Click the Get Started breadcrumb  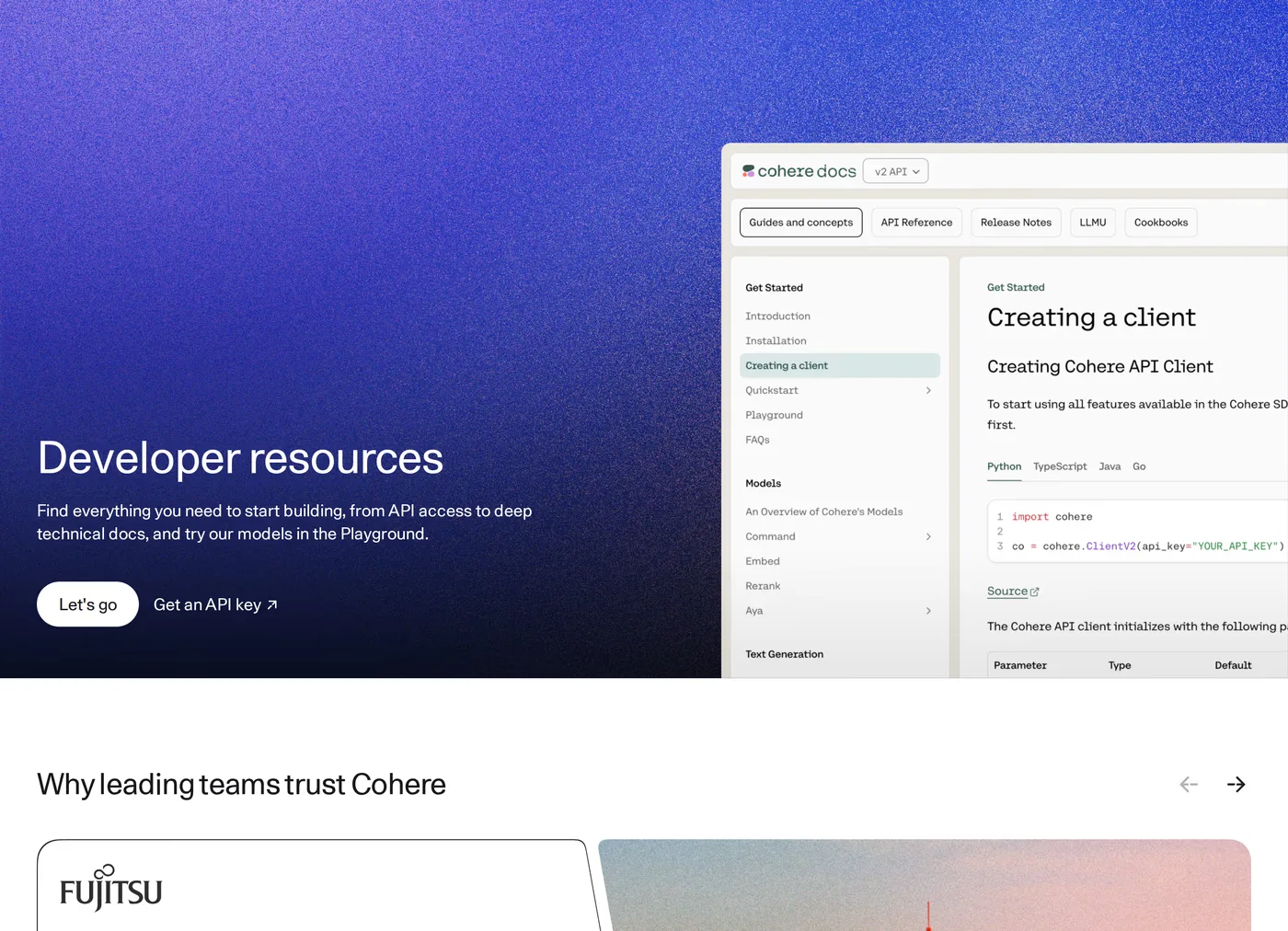[x=1016, y=288]
